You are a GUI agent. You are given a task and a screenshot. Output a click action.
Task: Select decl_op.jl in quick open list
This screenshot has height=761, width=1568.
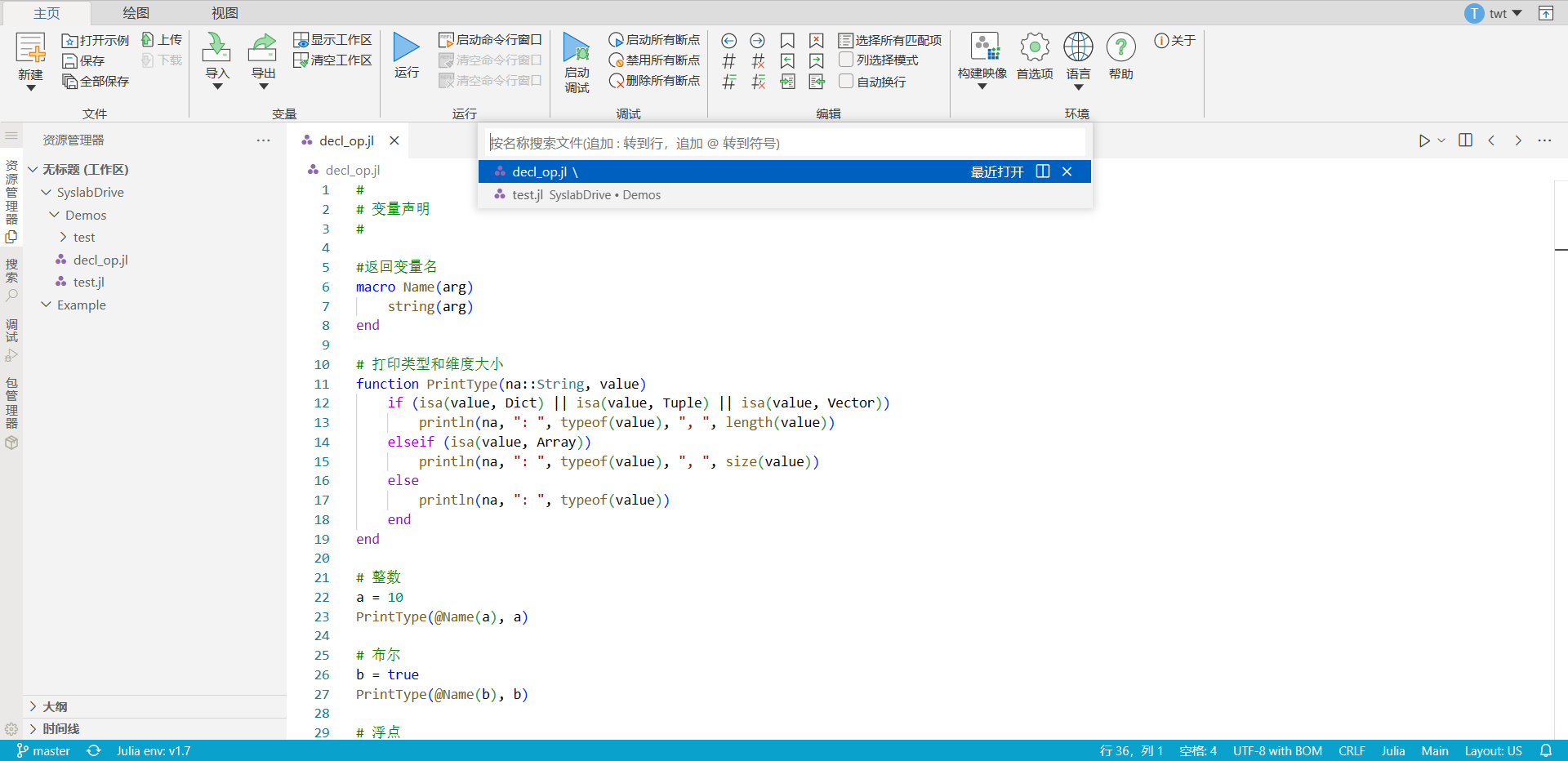pyautogui.click(x=784, y=171)
